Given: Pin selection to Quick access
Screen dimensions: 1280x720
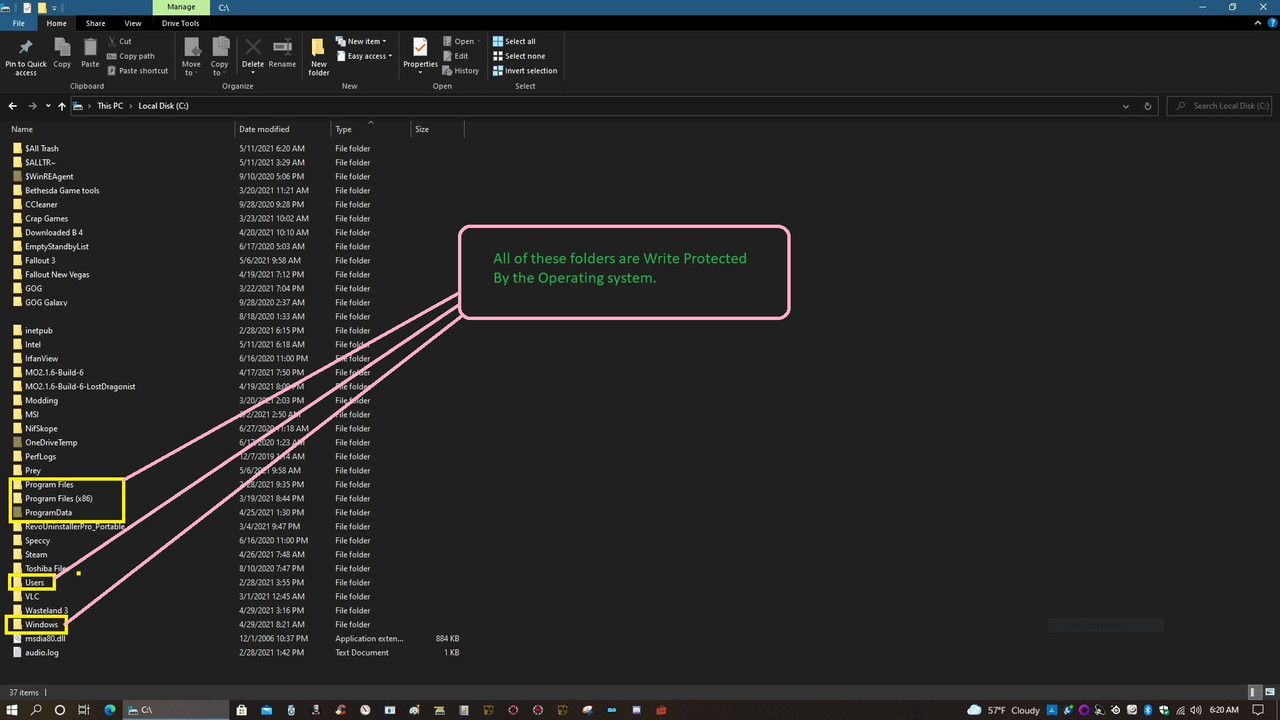Looking at the screenshot, I should [25, 57].
